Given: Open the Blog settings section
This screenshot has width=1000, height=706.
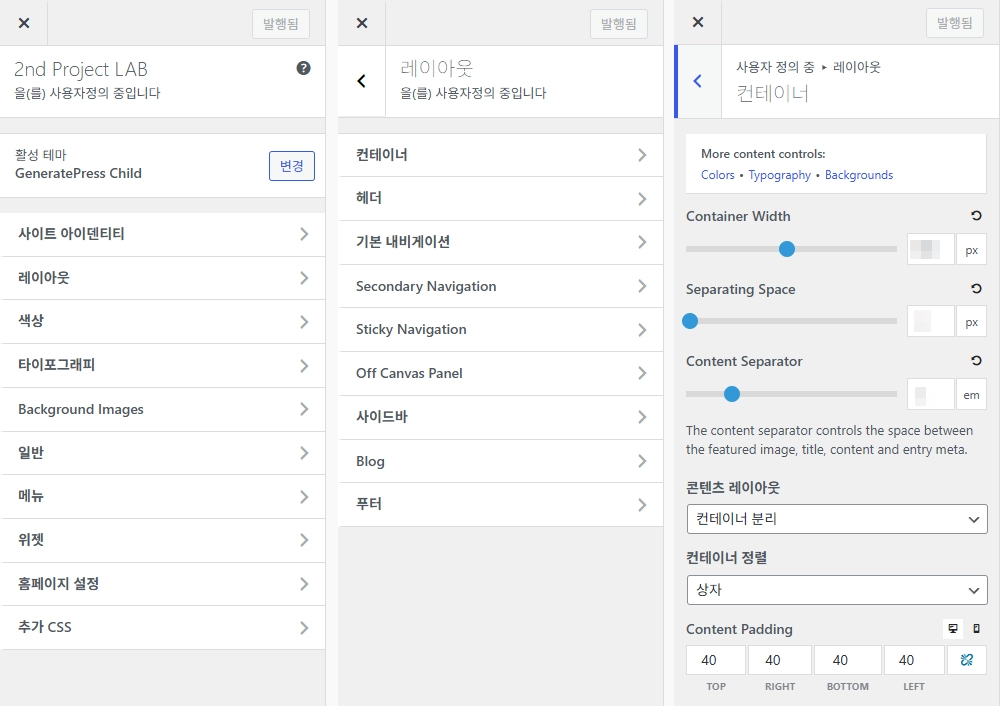Looking at the screenshot, I should 500,461.
